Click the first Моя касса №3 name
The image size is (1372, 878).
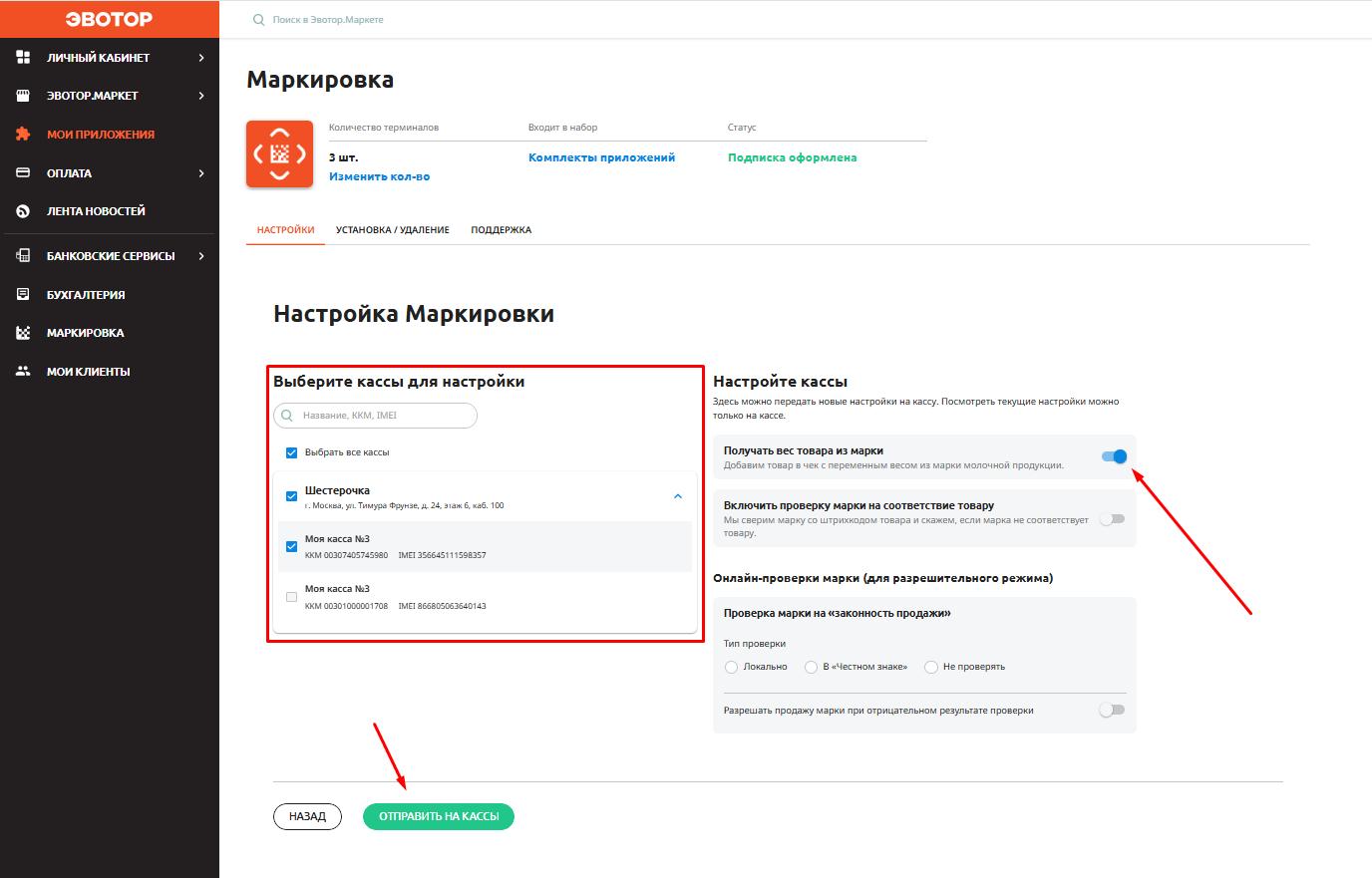337,539
